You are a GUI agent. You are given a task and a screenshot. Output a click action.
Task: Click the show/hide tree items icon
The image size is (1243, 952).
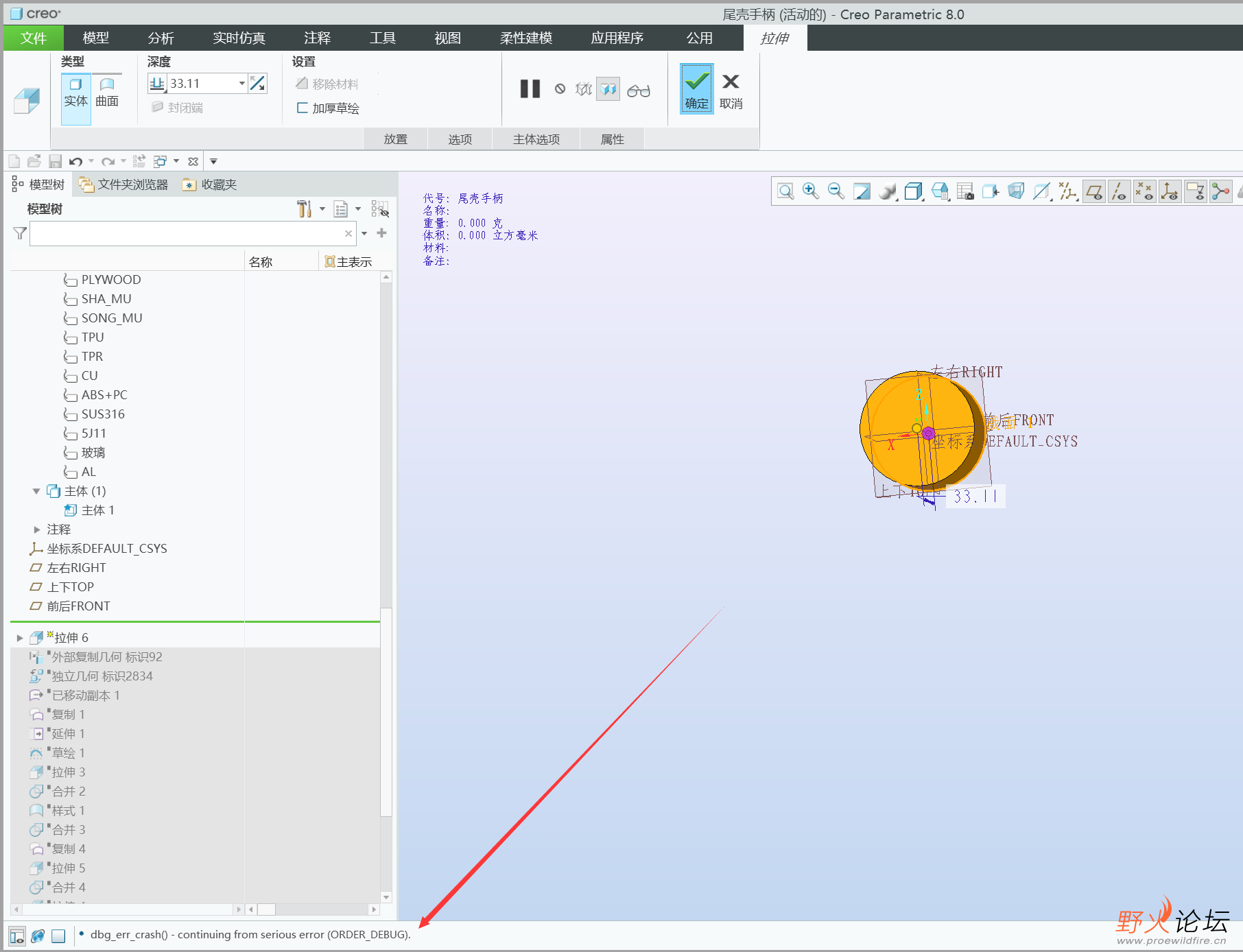(x=379, y=209)
